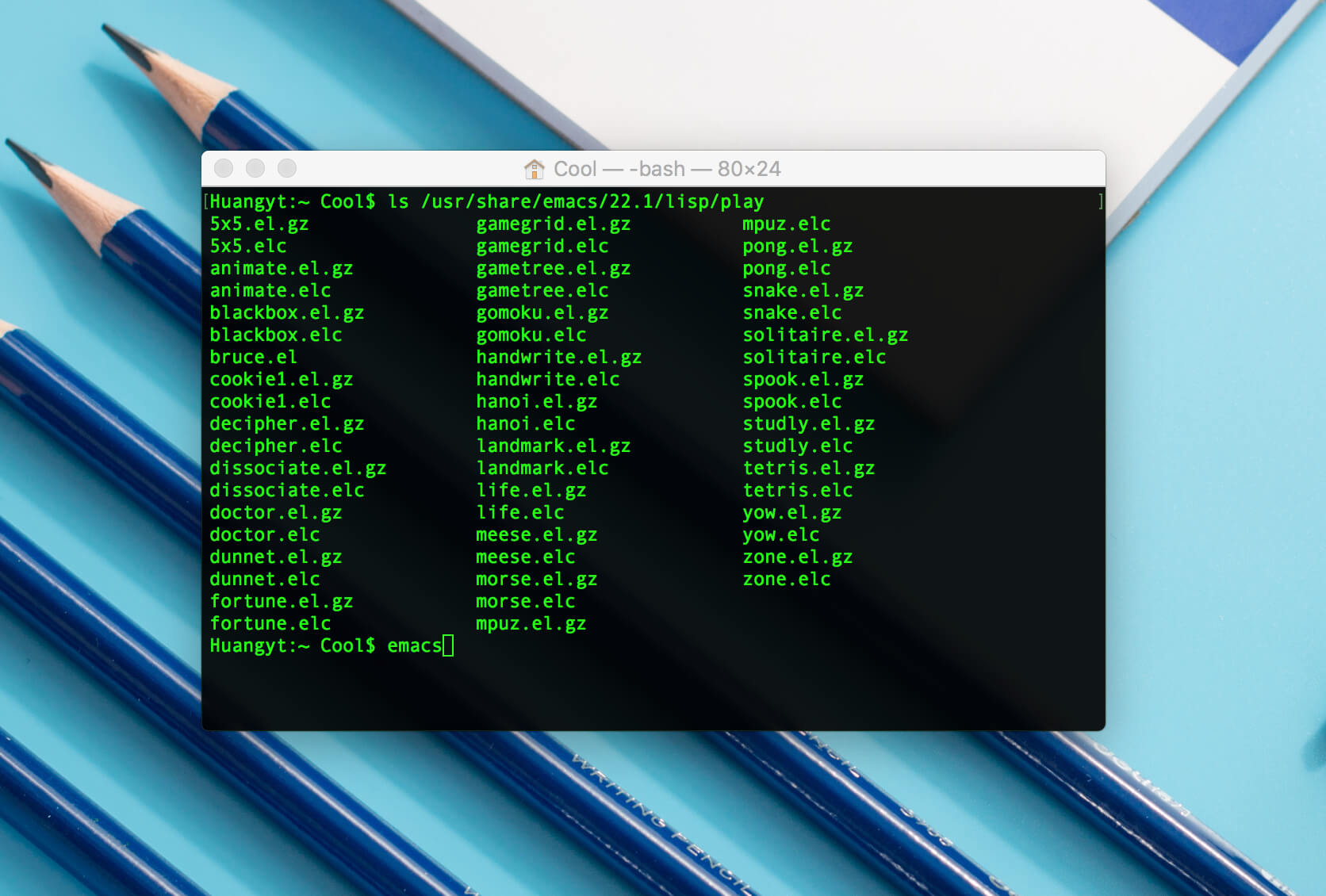1326x896 pixels.
Task: Click the file name 'dissociate.elc'
Action: 287,490
